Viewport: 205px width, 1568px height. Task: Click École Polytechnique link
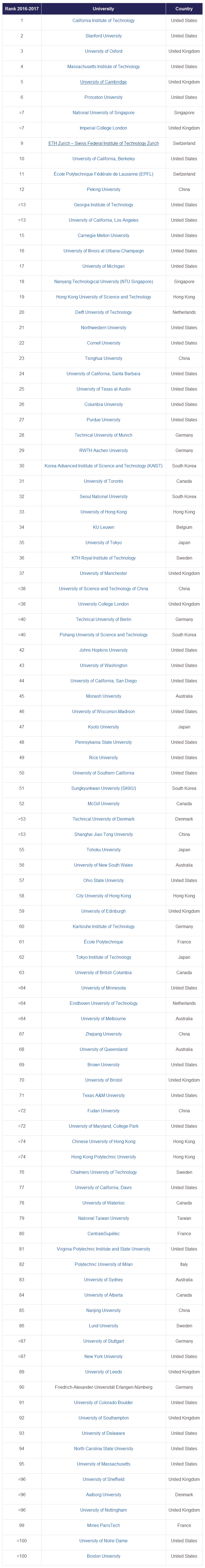pyautogui.click(x=103, y=942)
